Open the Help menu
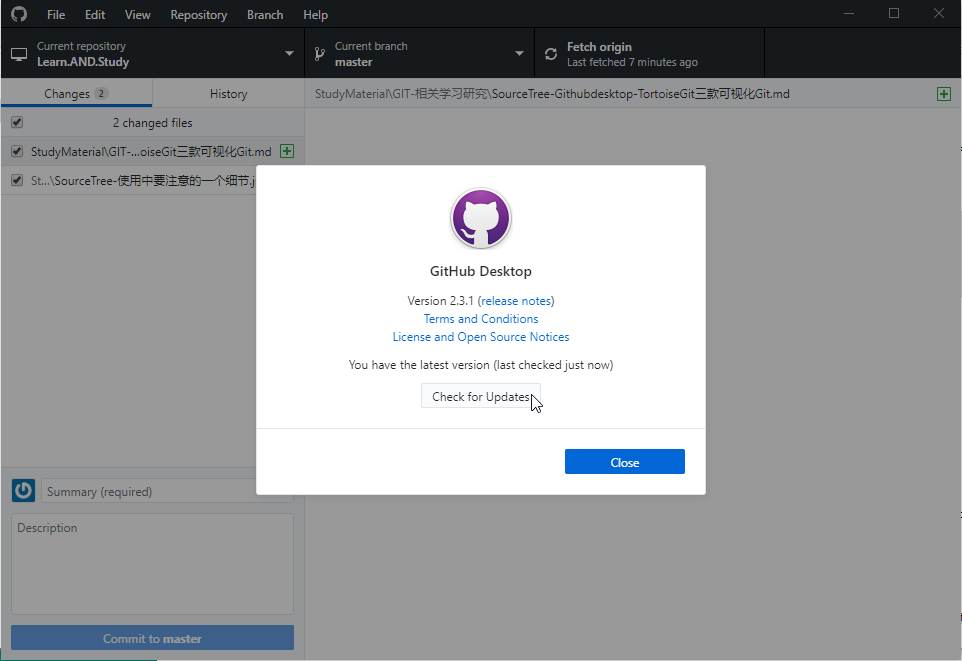Image resolution: width=962 pixels, height=661 pixels. [315, 14]
